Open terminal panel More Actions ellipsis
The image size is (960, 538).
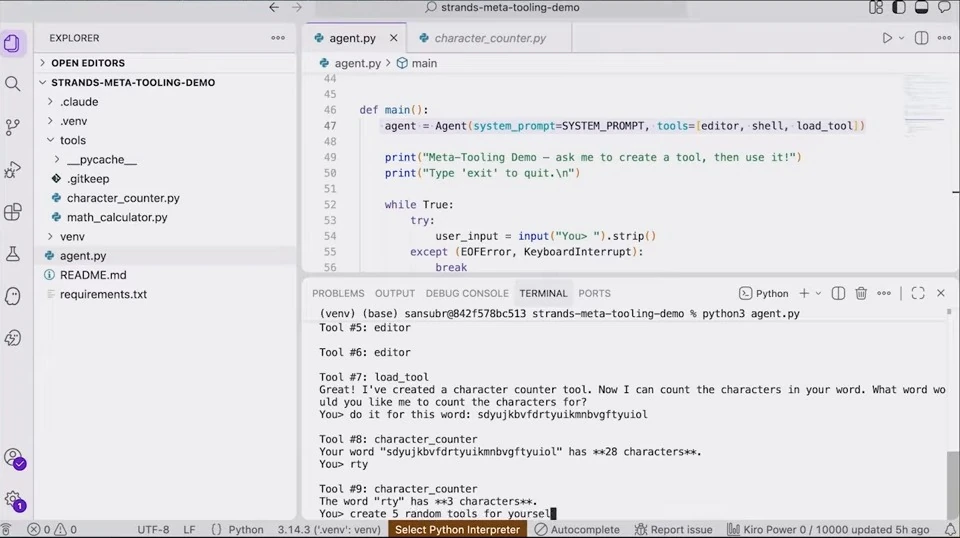pos(883,293)
